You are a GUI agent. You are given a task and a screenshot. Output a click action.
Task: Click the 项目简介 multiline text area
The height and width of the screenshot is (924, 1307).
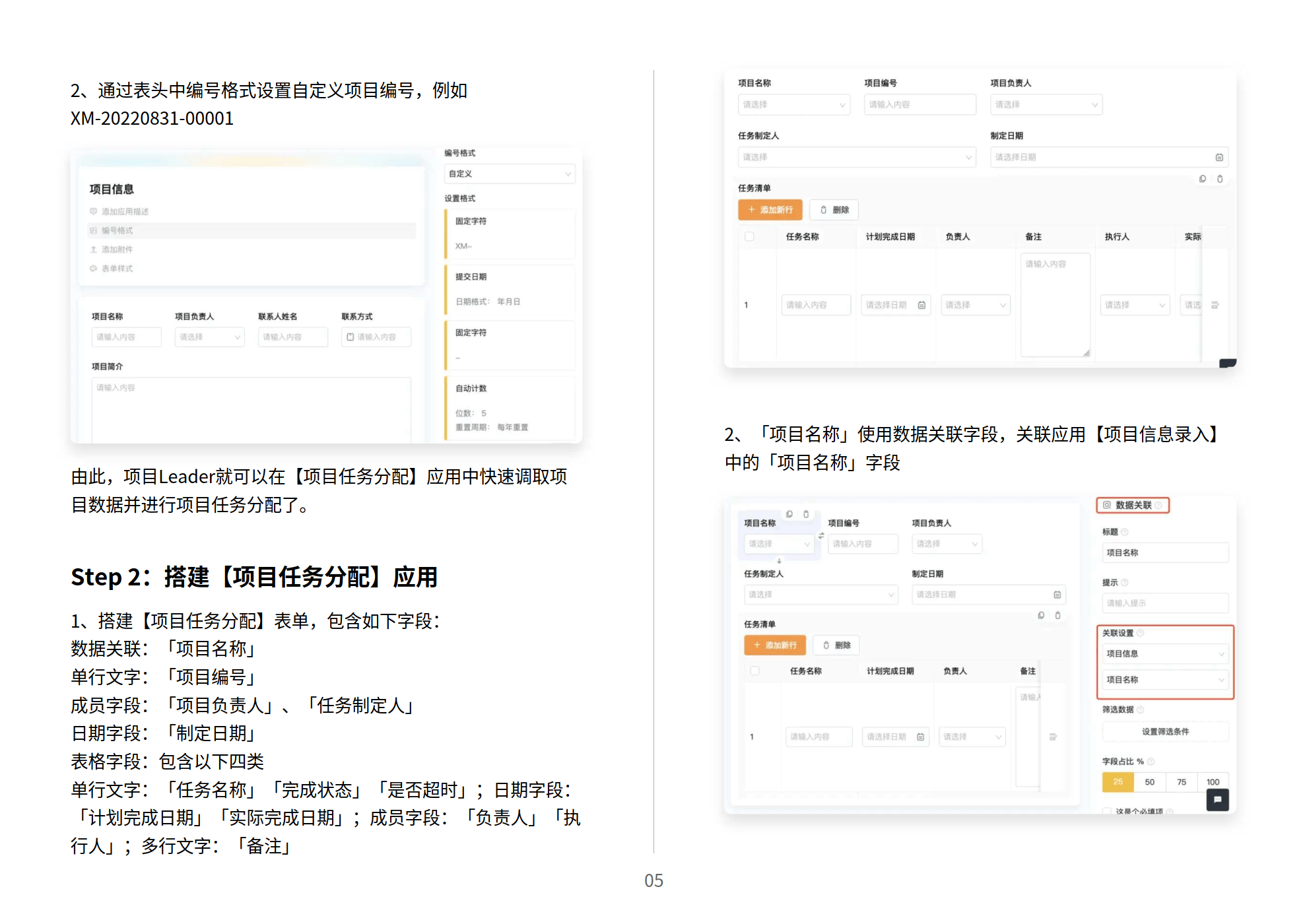(x=251, y=409)
